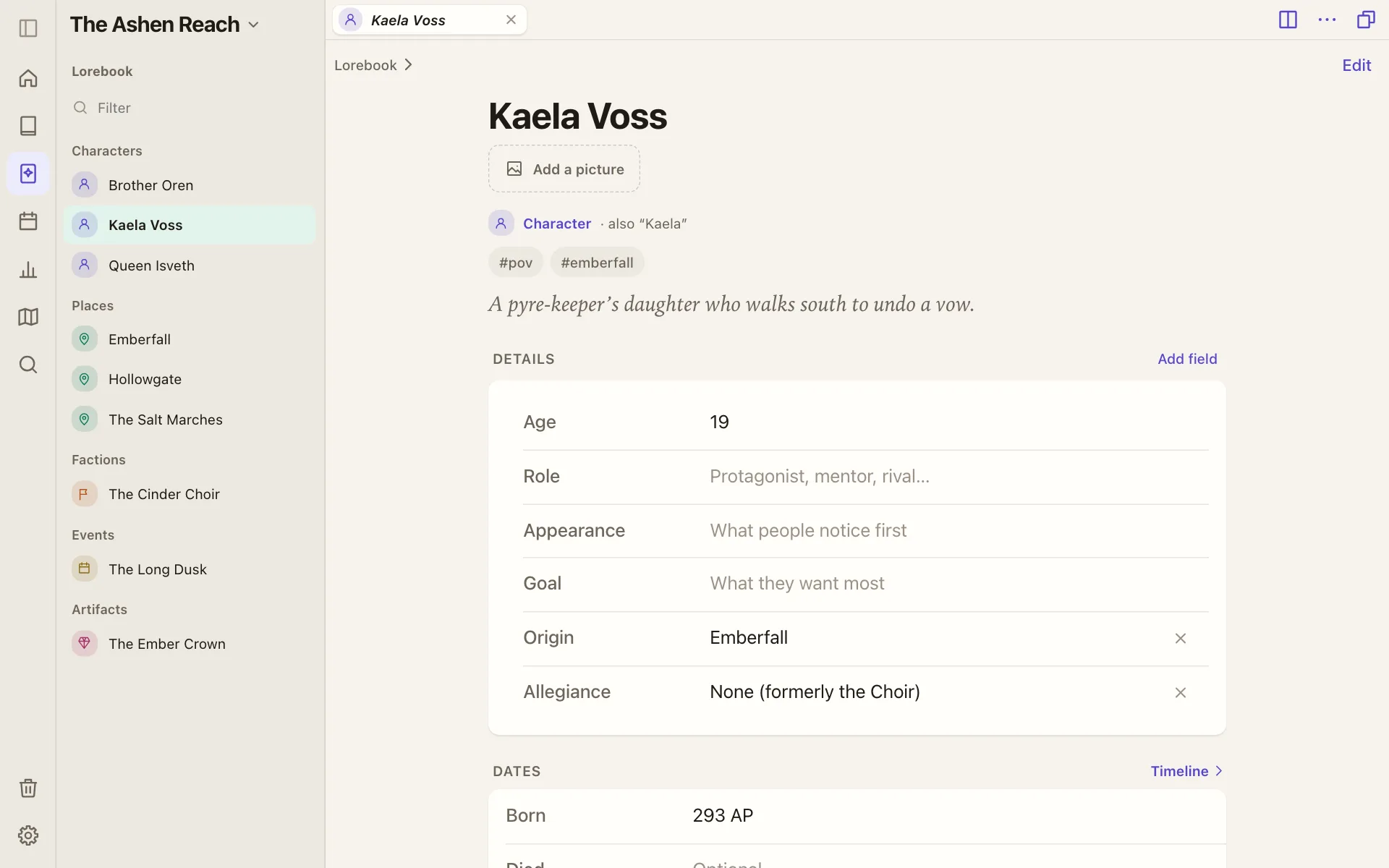Open The Cinder Choir faction entry

pyautogui.click(x=190, y=494)
